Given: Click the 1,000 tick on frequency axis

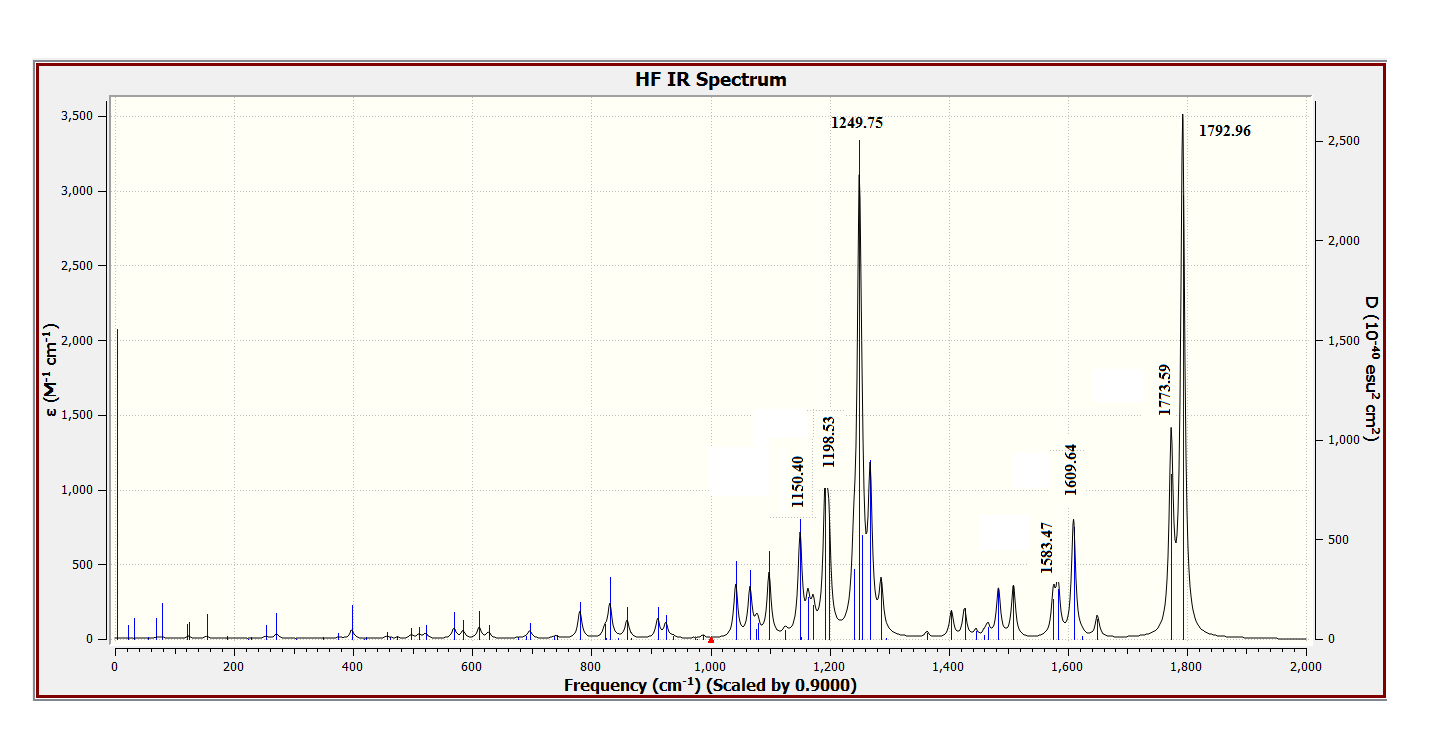Looking at the screenshot, I should pos(710,666).
